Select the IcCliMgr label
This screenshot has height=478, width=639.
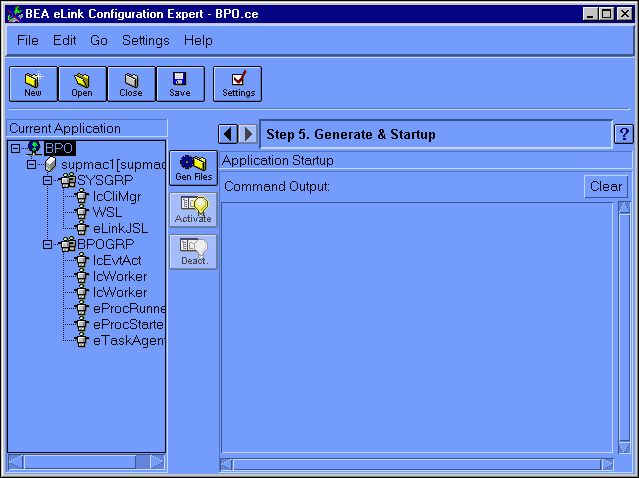117,196
